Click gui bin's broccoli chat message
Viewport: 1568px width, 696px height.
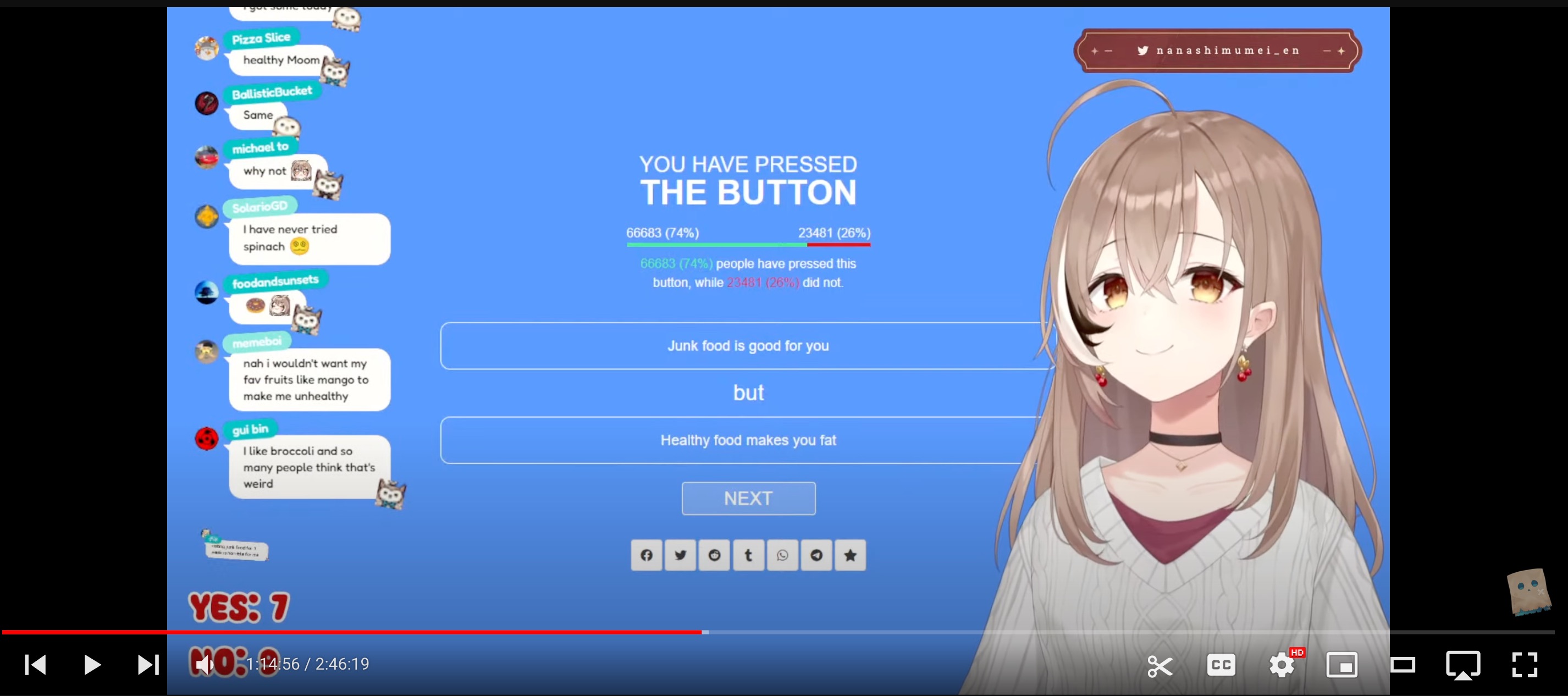tap(309, 467)
